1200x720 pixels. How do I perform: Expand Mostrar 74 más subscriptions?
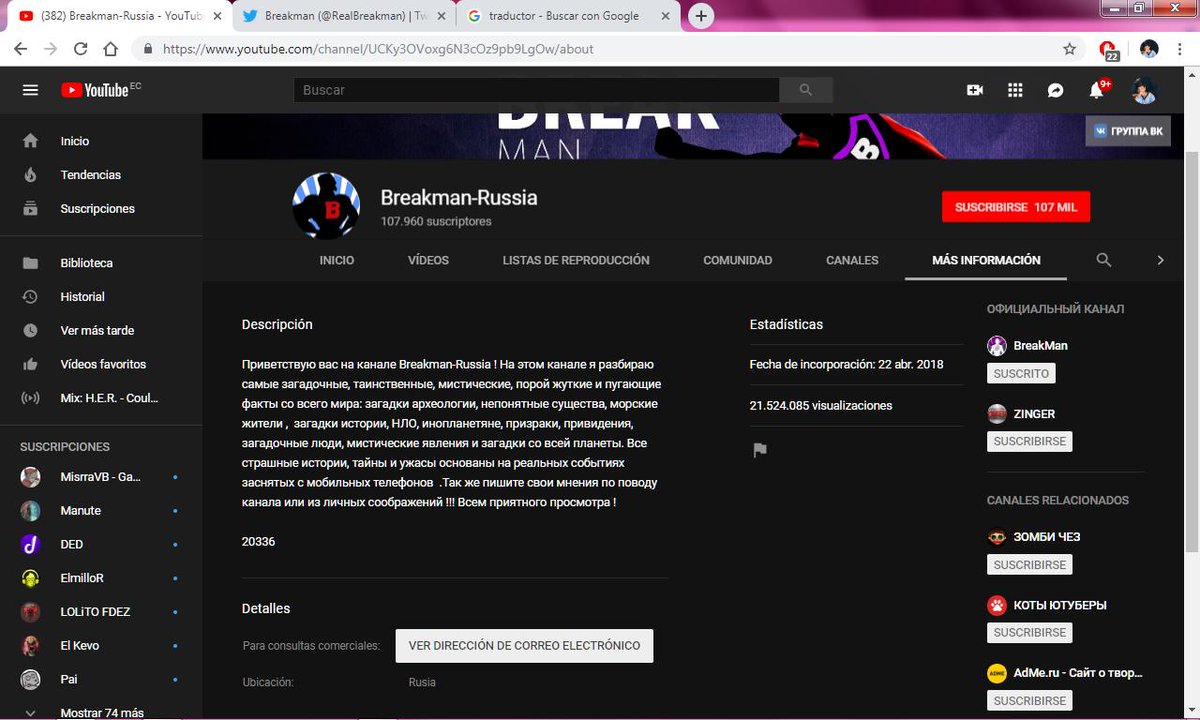101,712
